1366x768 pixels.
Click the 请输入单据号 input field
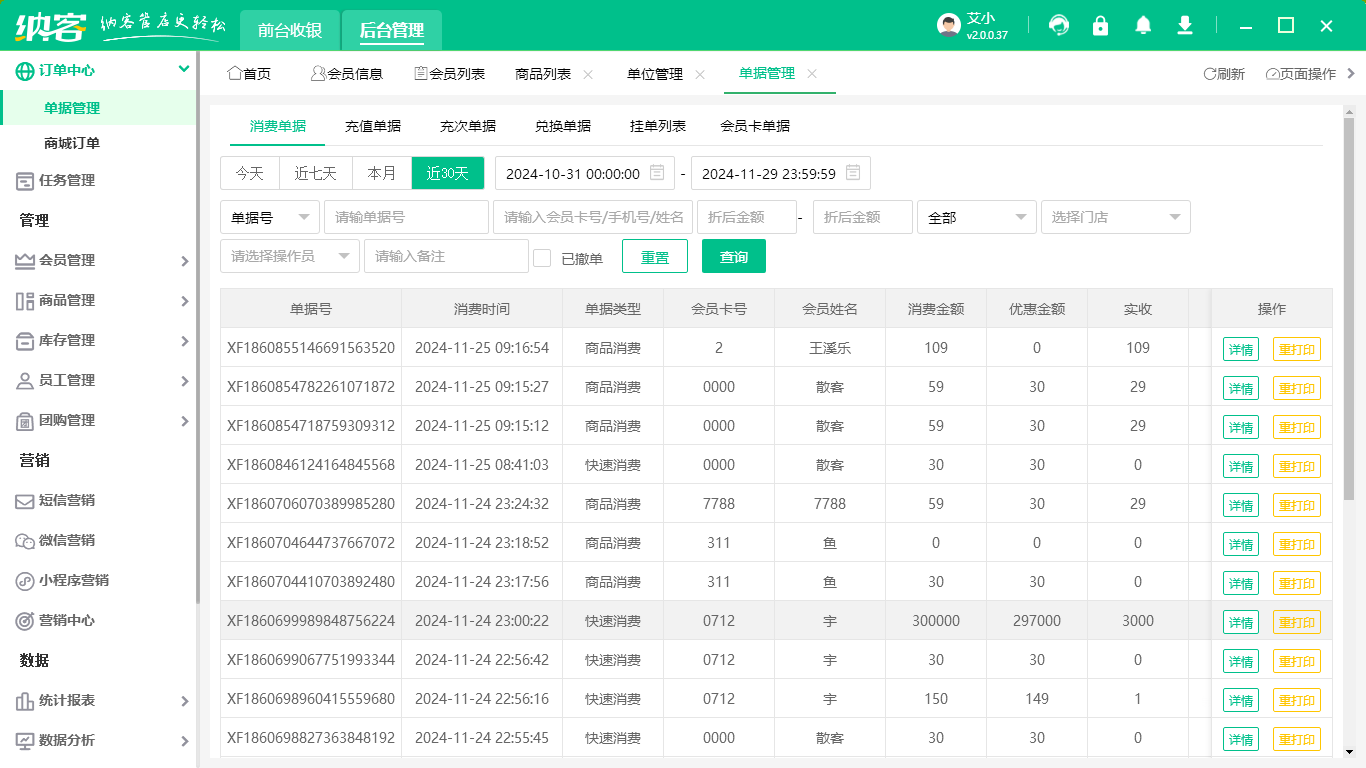(x=406, y=217)
